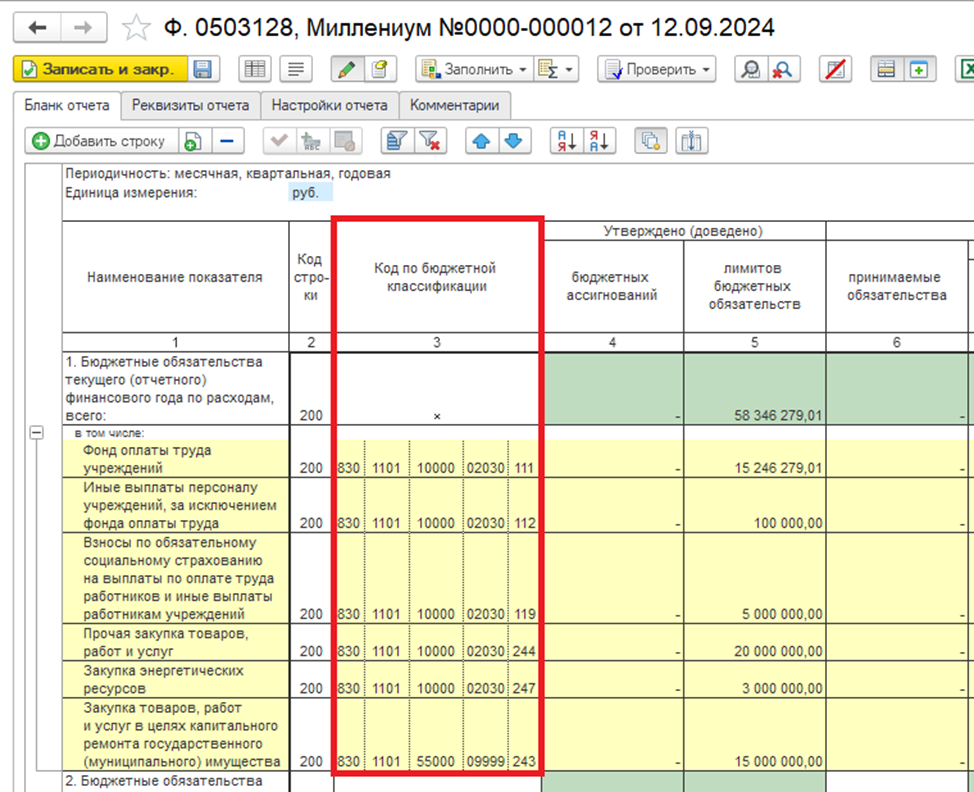Screen dimensions: 974x792
Task: Delete row with the minus icon
Action: click(228, 141)
